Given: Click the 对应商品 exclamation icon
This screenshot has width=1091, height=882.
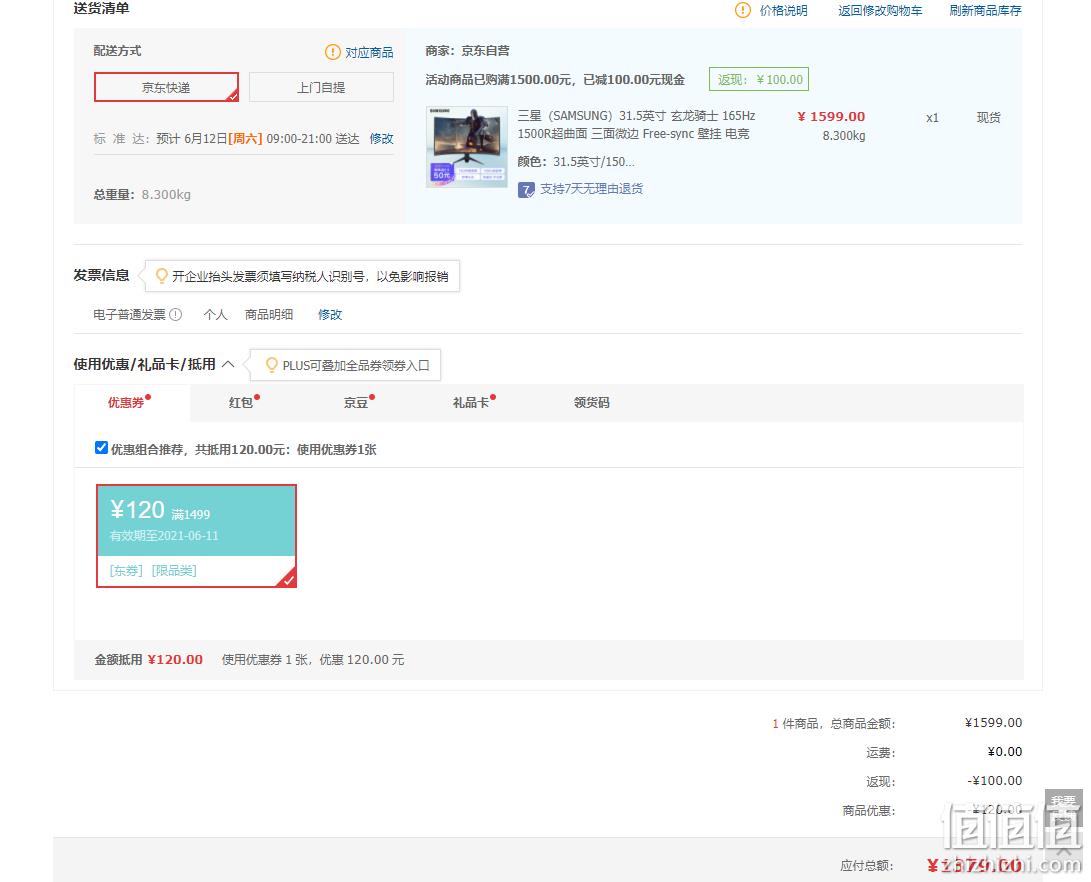Looking at the screenshot, I should [333, 52].
